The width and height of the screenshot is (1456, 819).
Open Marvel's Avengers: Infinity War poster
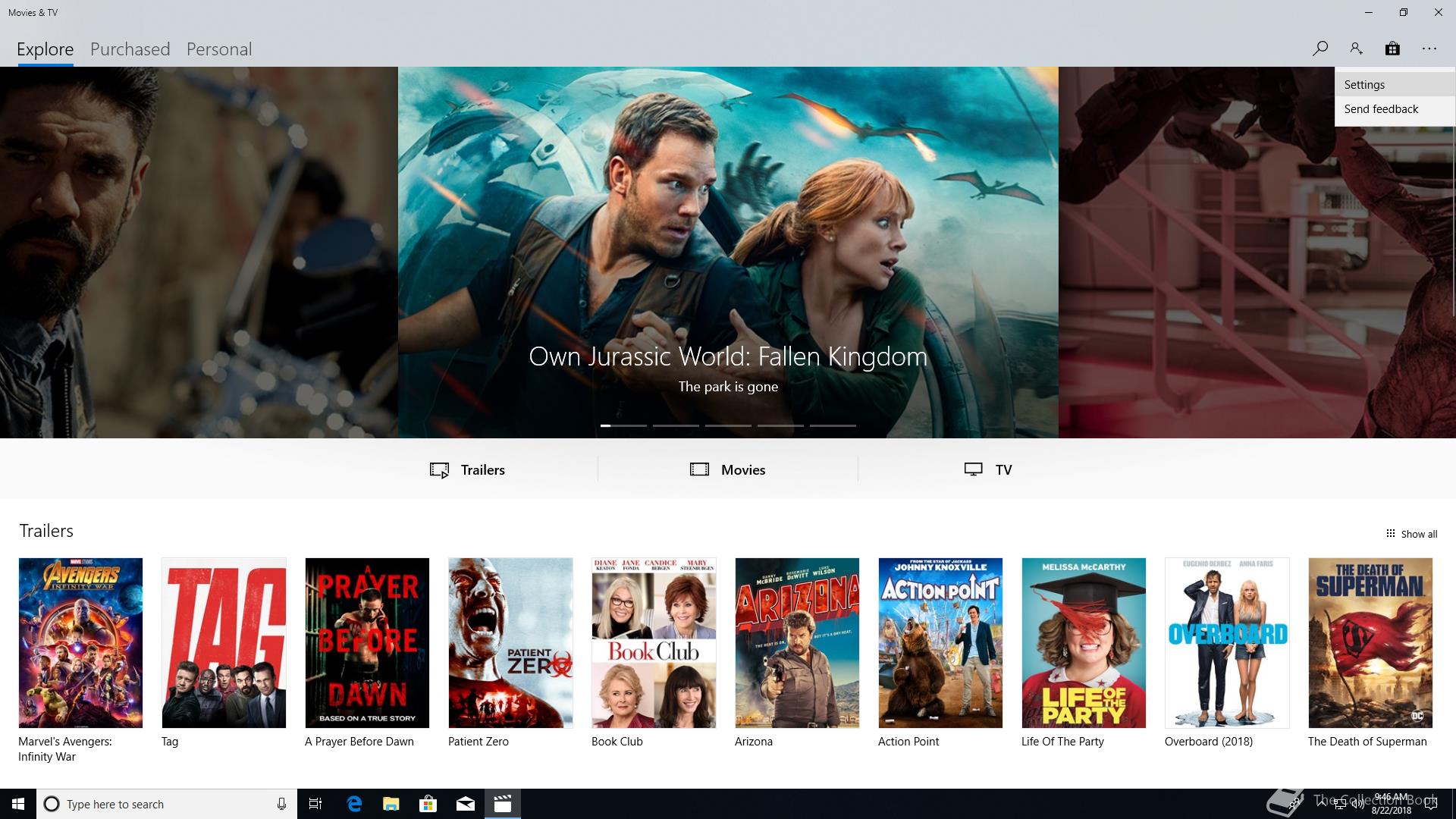coord(80,643)
